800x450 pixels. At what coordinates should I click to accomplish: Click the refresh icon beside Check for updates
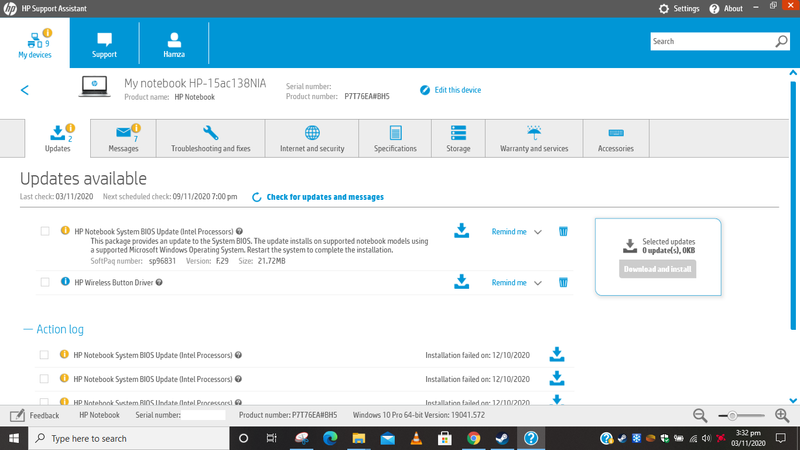coord(257,197)
